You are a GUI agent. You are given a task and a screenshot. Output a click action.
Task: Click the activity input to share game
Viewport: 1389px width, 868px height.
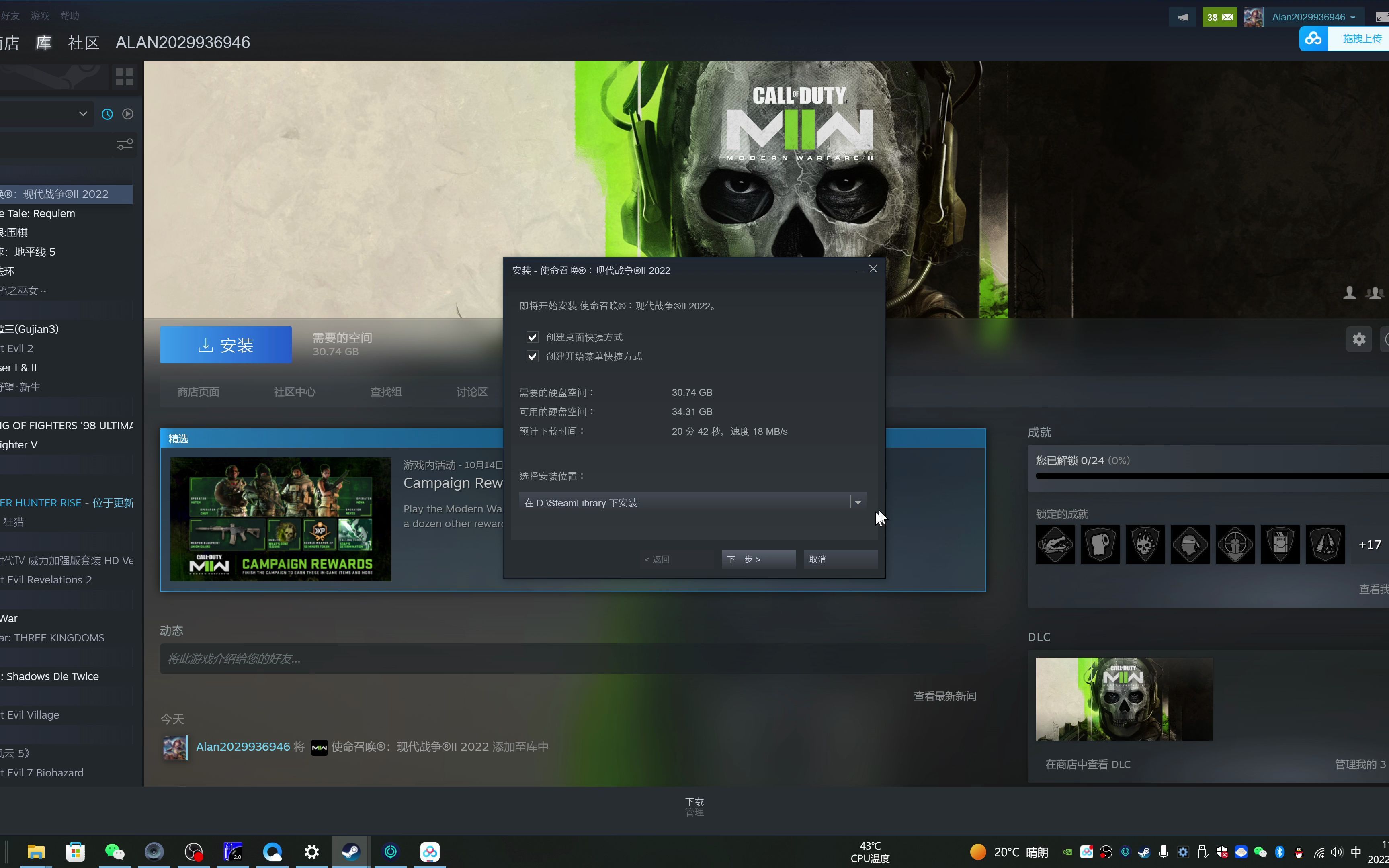[x=573, y=659]
